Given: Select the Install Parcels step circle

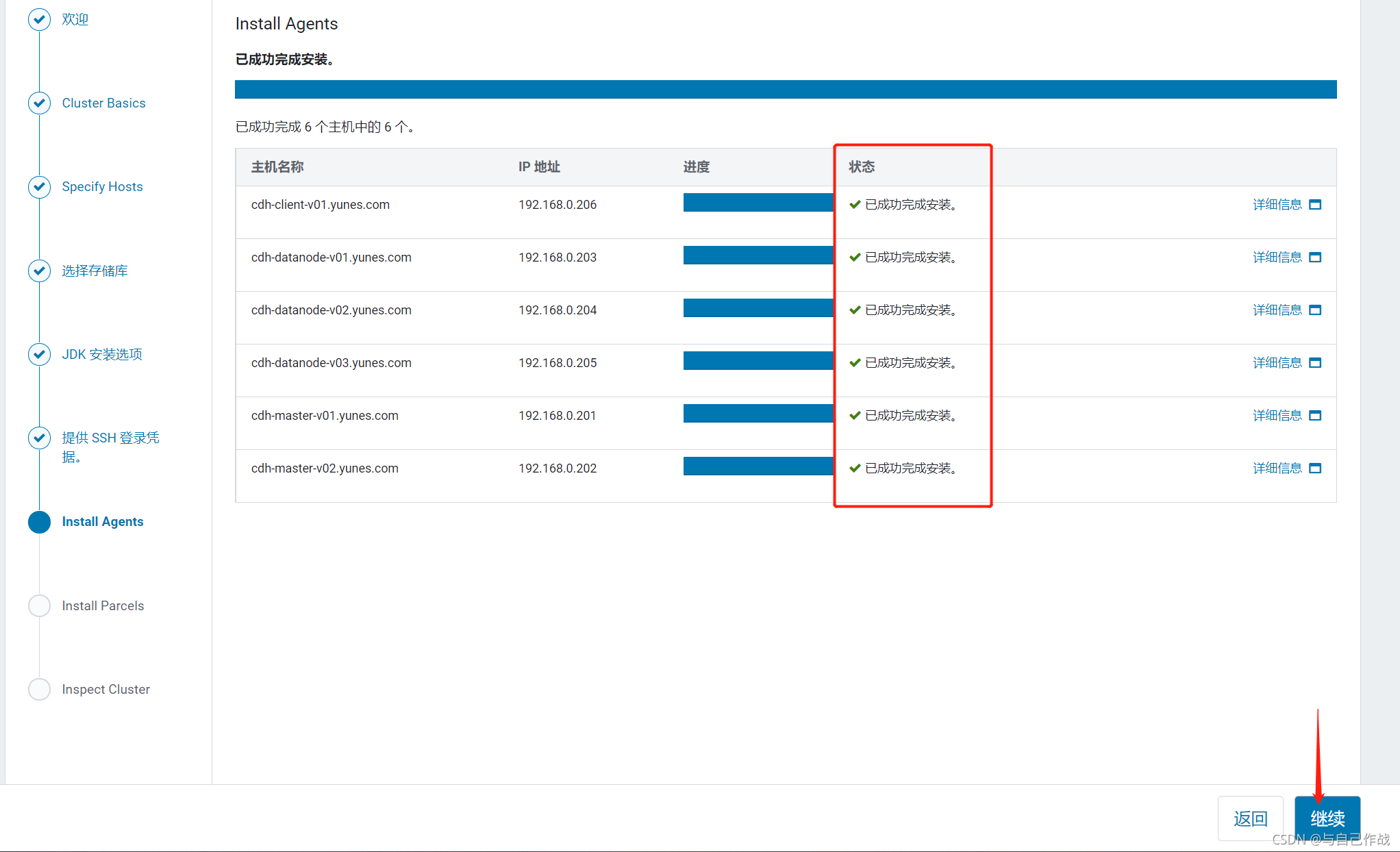Looking at the screenshot, I should pos(39,605).
